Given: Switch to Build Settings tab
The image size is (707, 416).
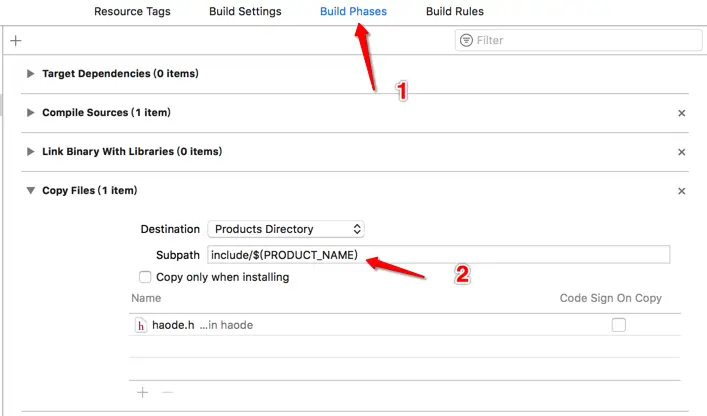Looking at the screenshot, I should click(x=245, y=12).
